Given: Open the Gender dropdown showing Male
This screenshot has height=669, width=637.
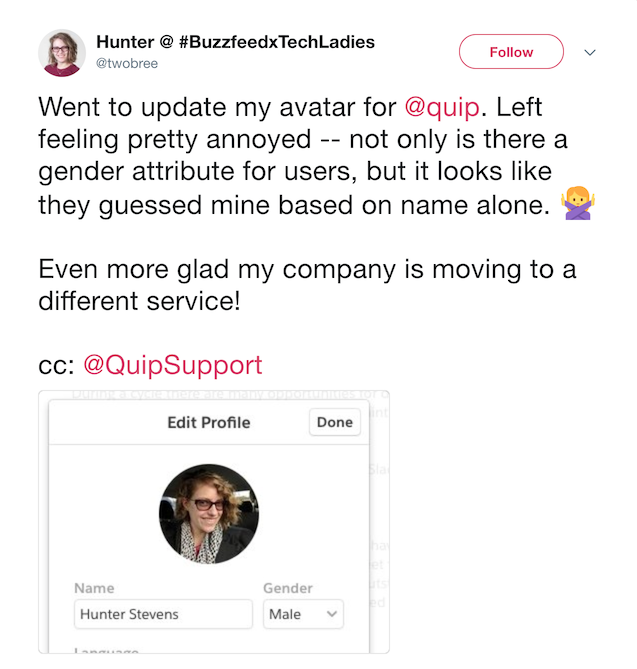Looking at the screenshot, I should pyautogui.click(x=303, y=614).
